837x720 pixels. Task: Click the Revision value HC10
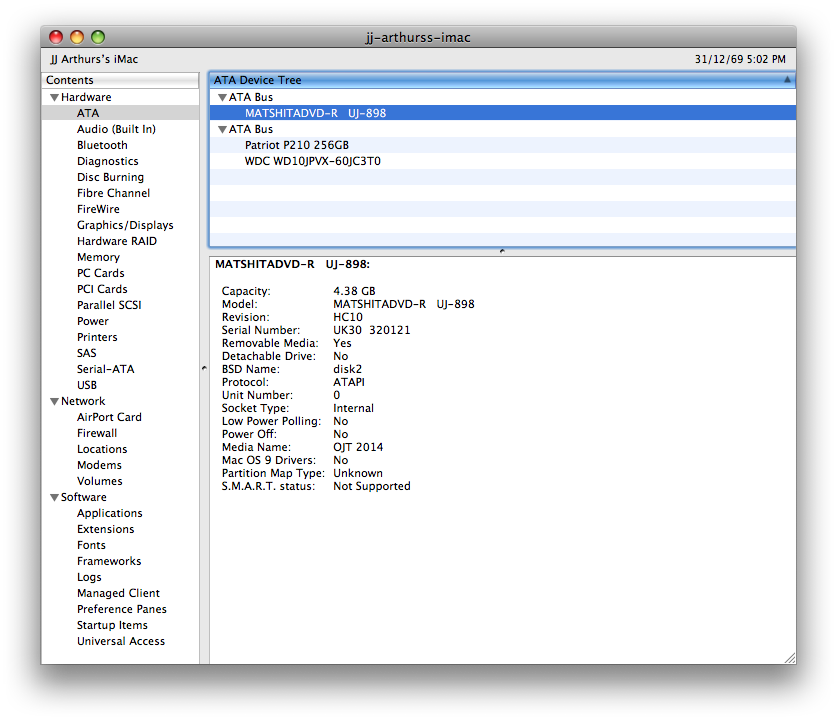348,317
